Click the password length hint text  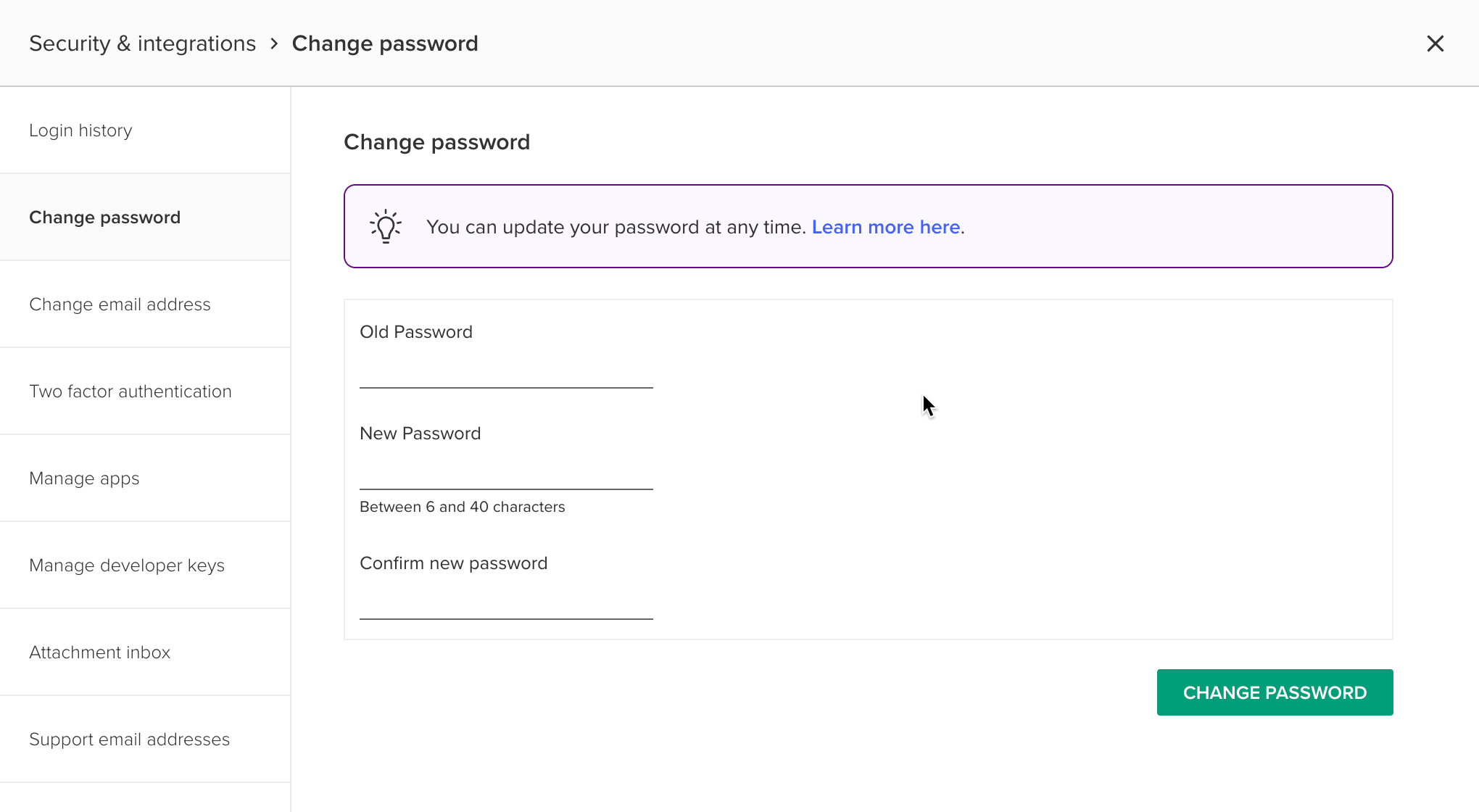[462, 507]
